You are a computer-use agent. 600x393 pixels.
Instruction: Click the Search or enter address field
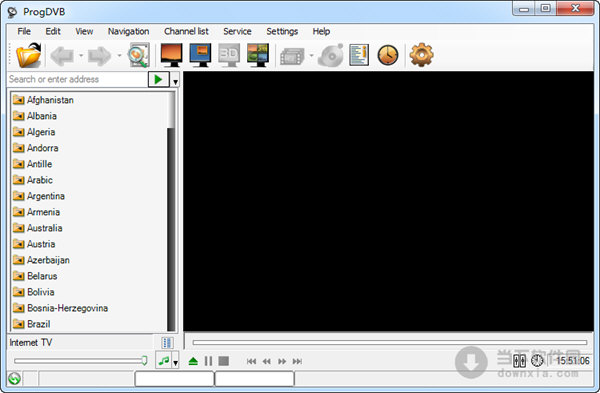78,79
